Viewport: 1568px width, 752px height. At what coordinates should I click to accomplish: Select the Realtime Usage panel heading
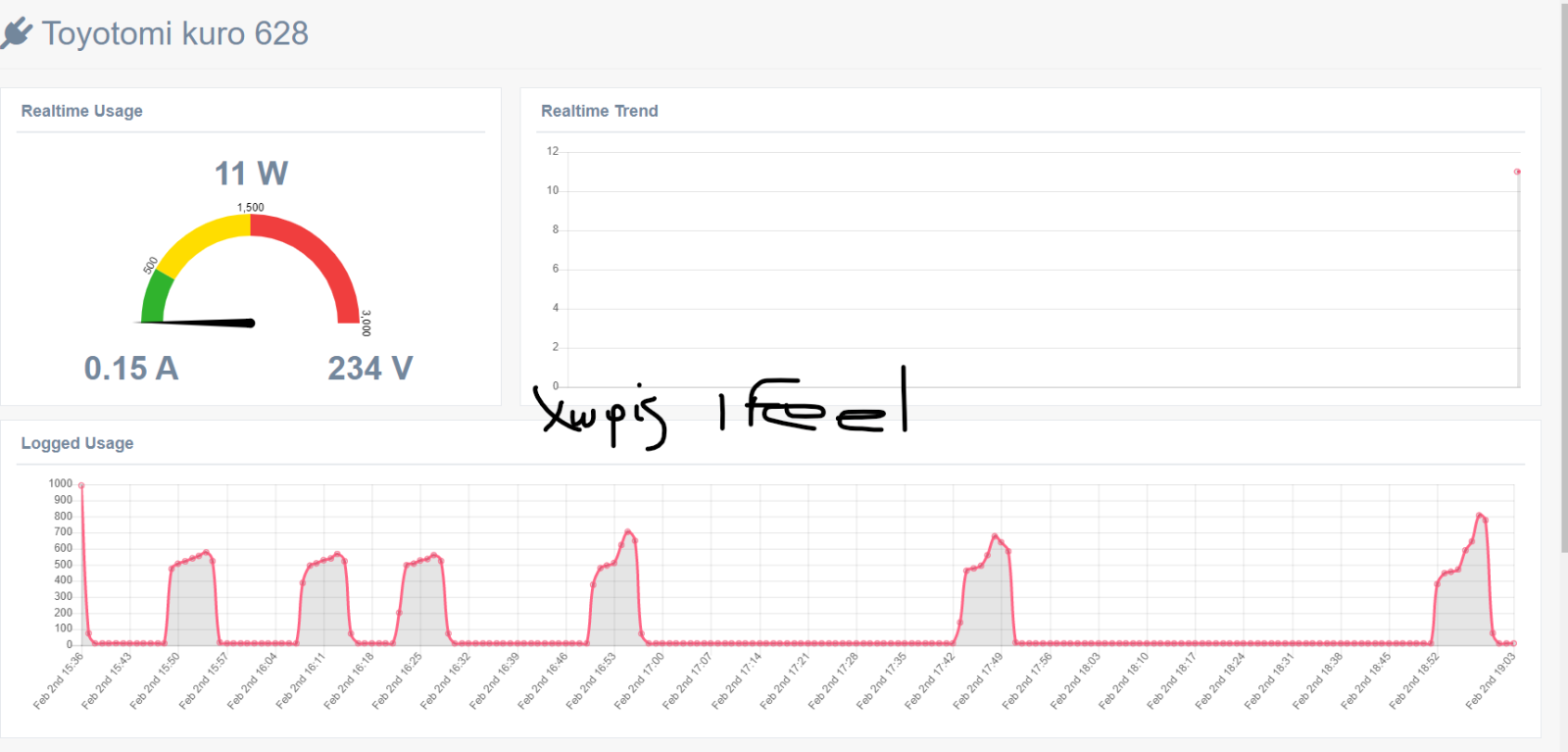(82, 111)
